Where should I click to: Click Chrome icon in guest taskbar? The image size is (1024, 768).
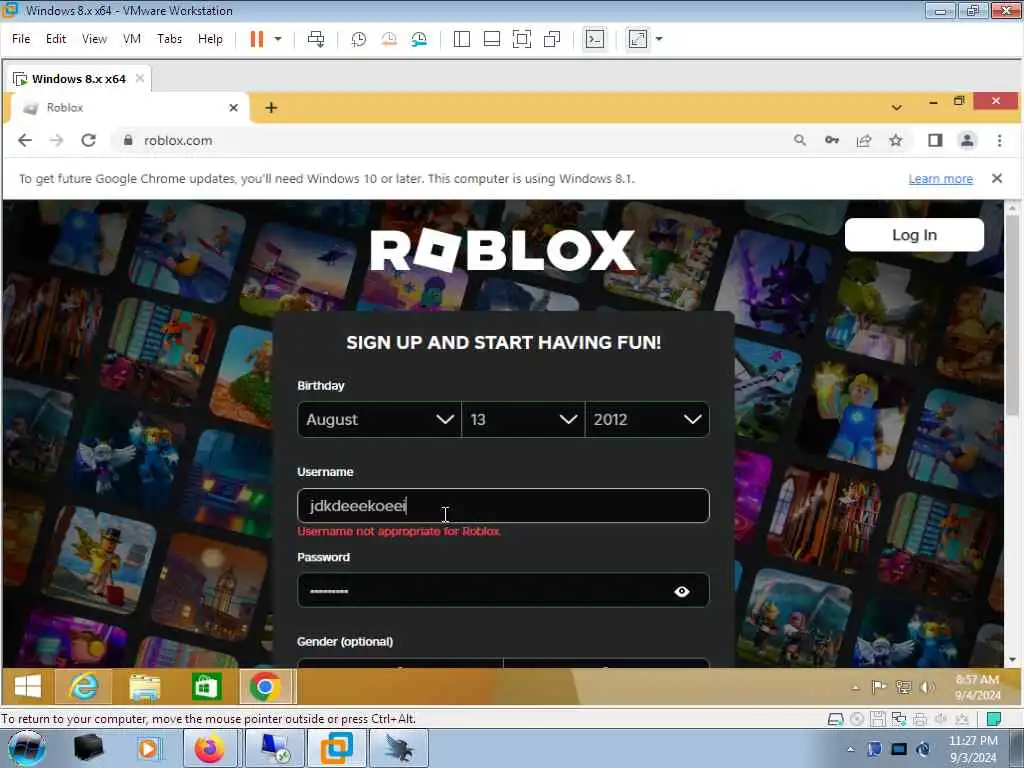pos(265,687)
